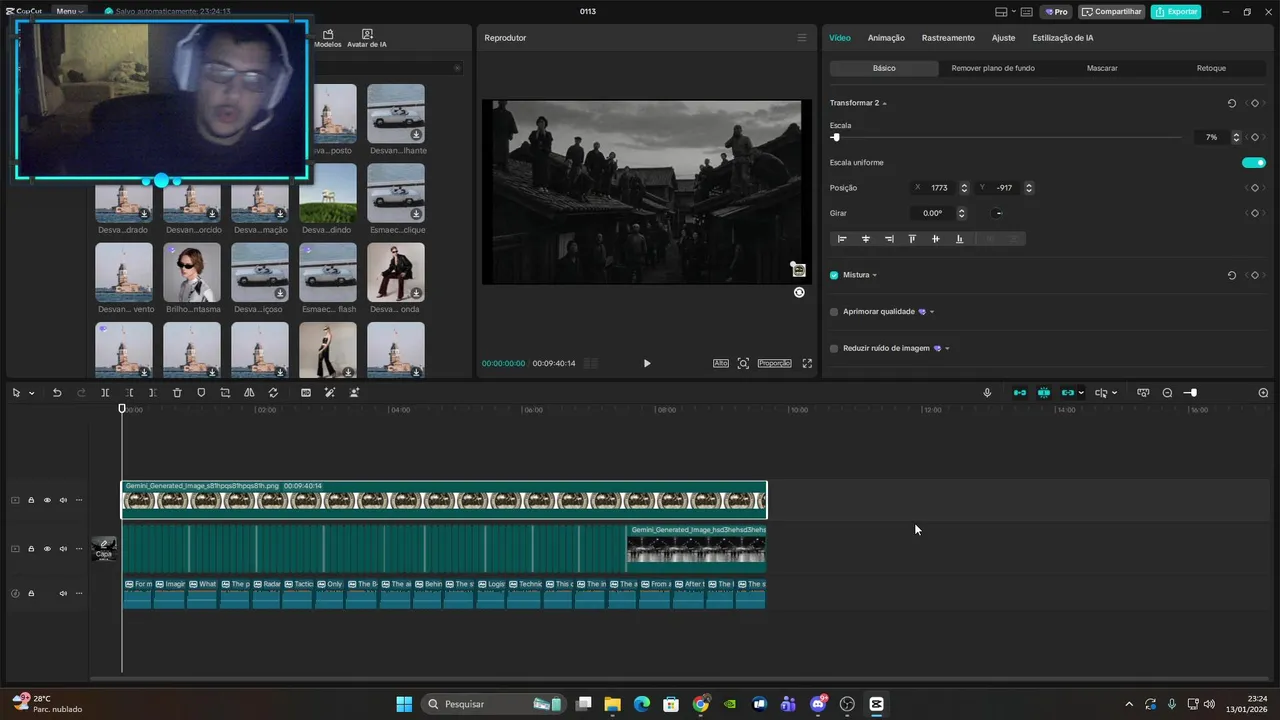Hide the top video track with eye icon
This screenshot has height=720, width=1280.
click(x=47, y=500)
